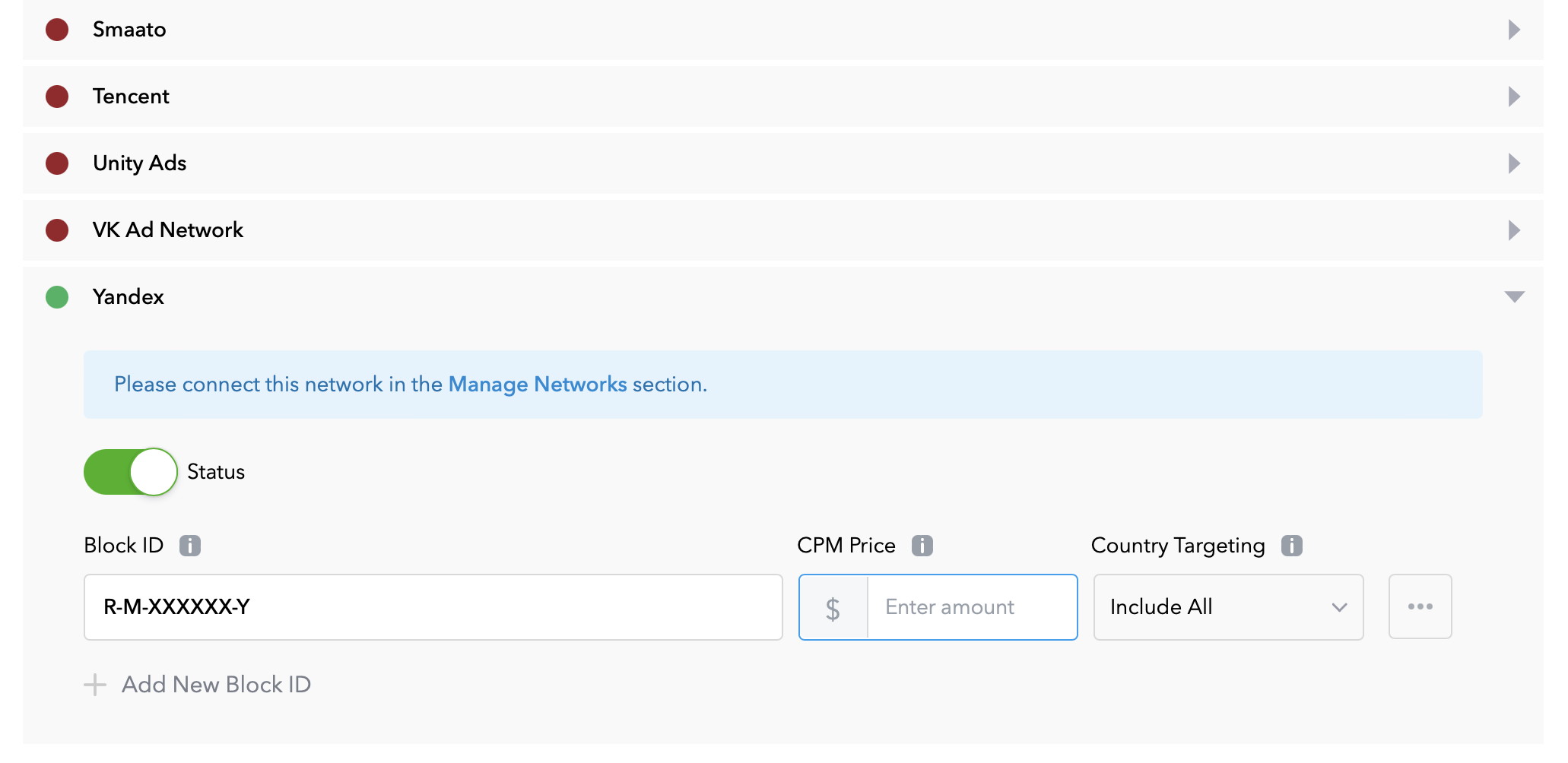Viewport: 1568px width, 763px height.
Task: Select the Tencent network name
Action: point(131,97)
